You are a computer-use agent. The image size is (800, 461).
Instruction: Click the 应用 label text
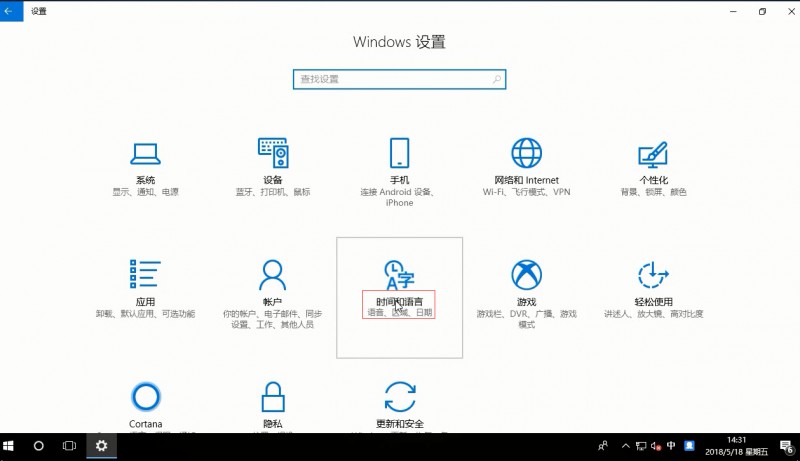[145, 302]
